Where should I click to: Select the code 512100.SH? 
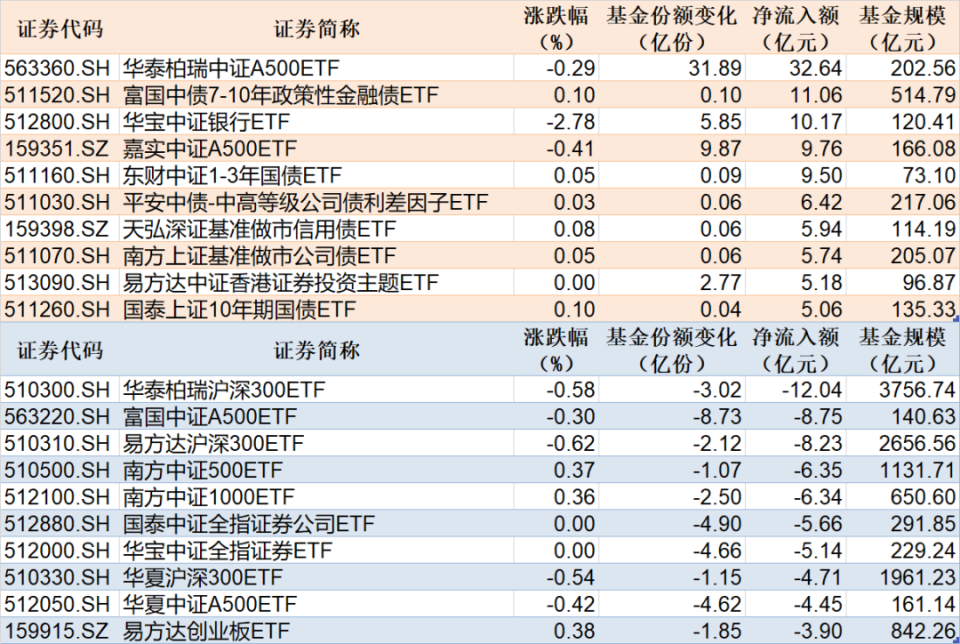tap(57, 497)
